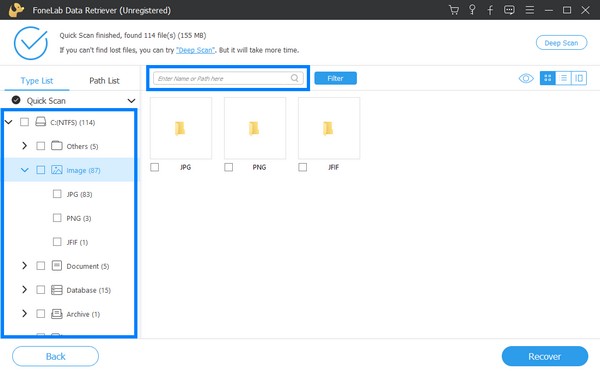Viewport: 600px width, 379px height.
Task: Focus the Enter Name or Path search field
Action: [x=228, y=78]
